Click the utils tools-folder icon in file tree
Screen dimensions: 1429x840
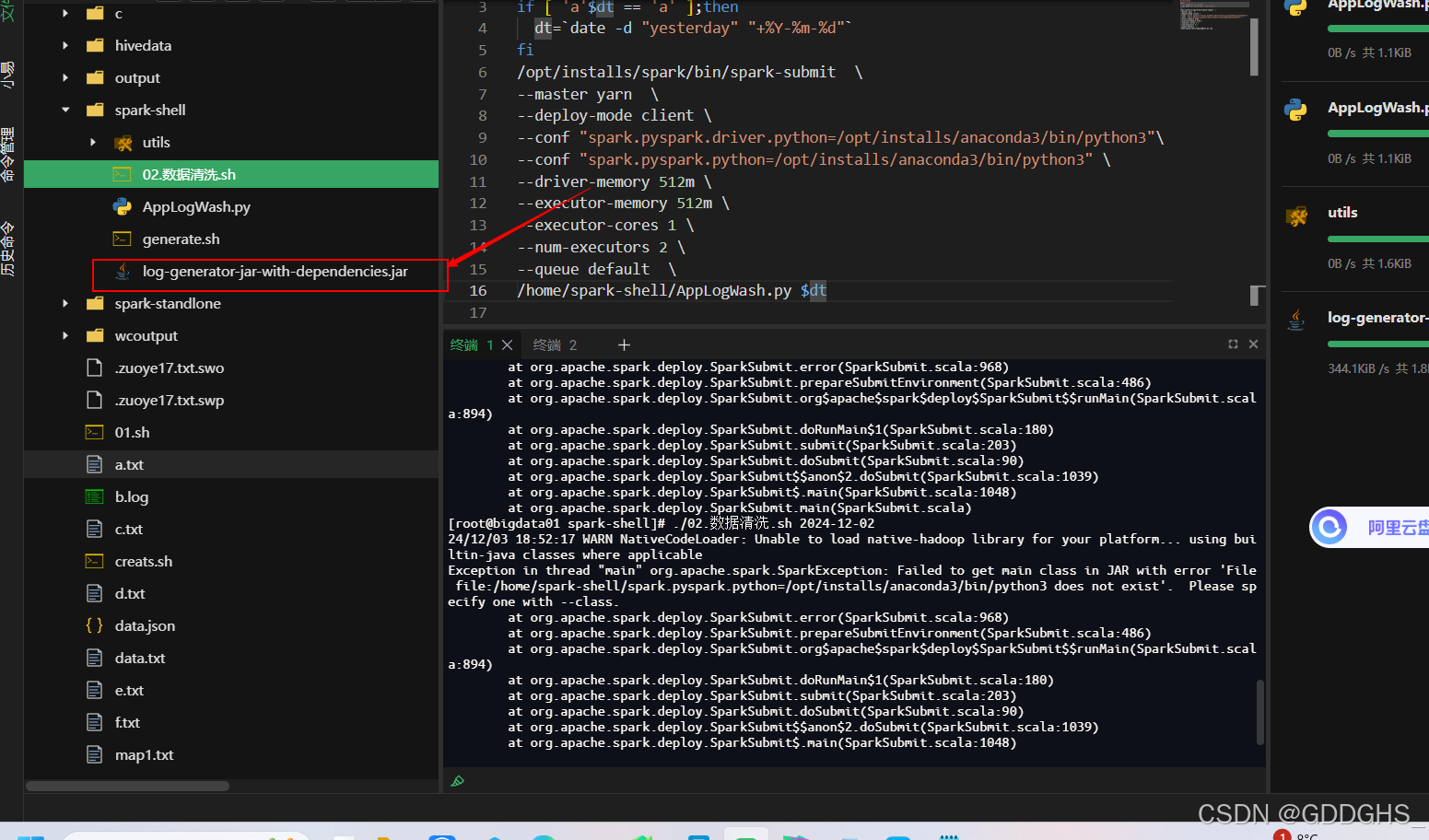click(x=123, y=143)
